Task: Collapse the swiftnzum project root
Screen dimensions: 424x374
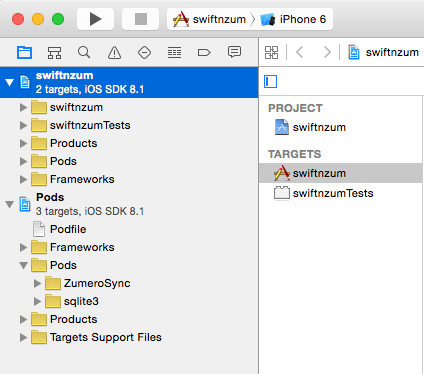Action: tap(9, 82)
